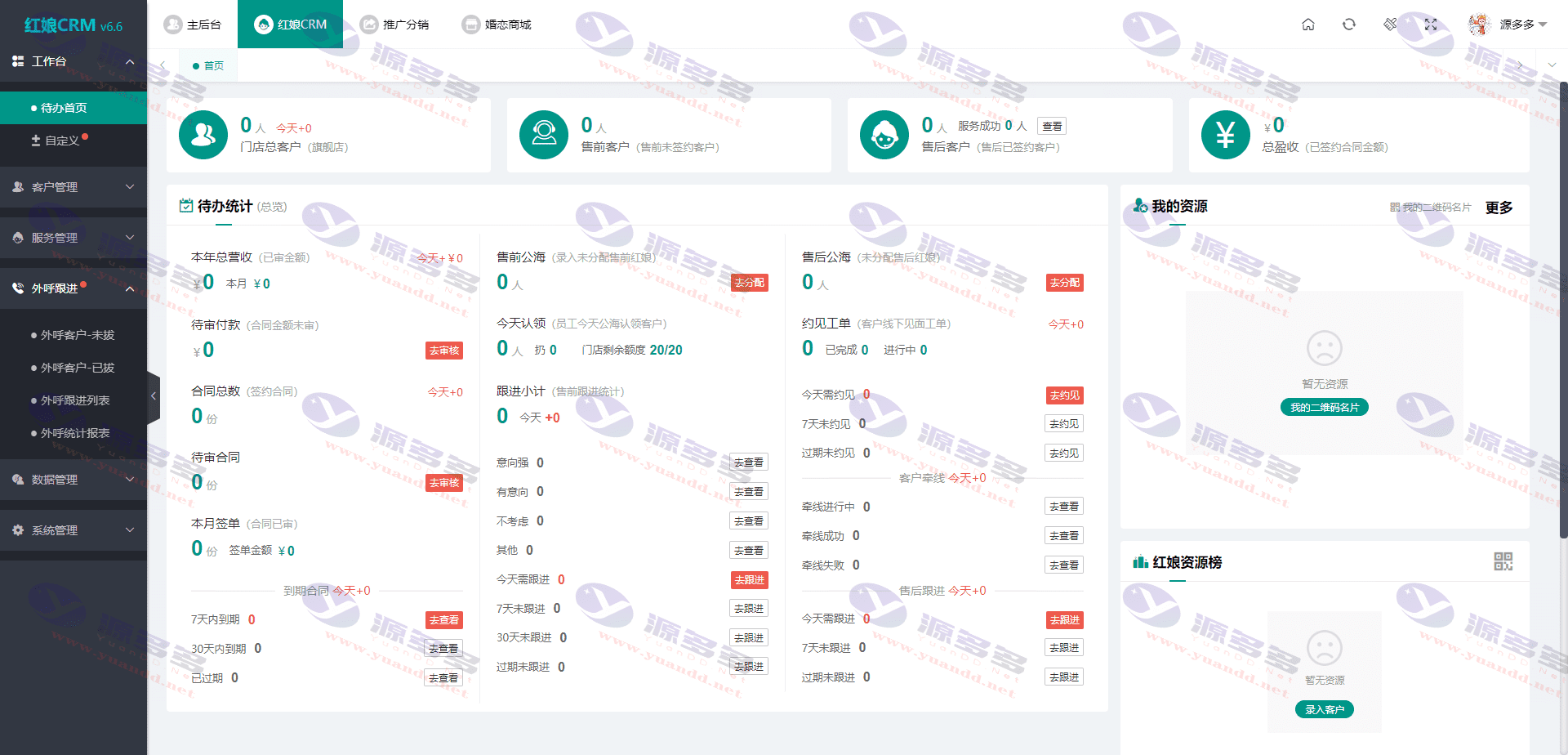Click the refresh icon in top bar
Image resolution: width=1568 pixels, height=755 pixels.
click(1349, 25)
